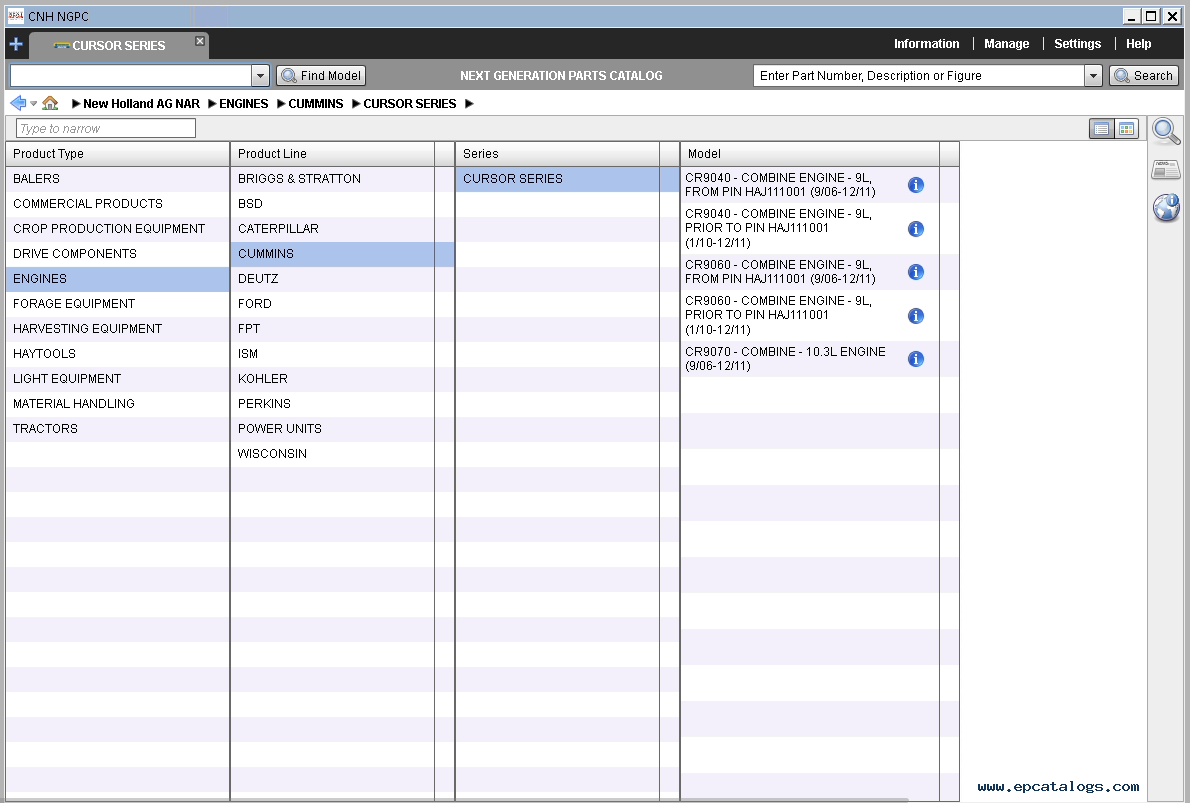
Task: Expand the part search dropdown arrow
Action: 1093,76
